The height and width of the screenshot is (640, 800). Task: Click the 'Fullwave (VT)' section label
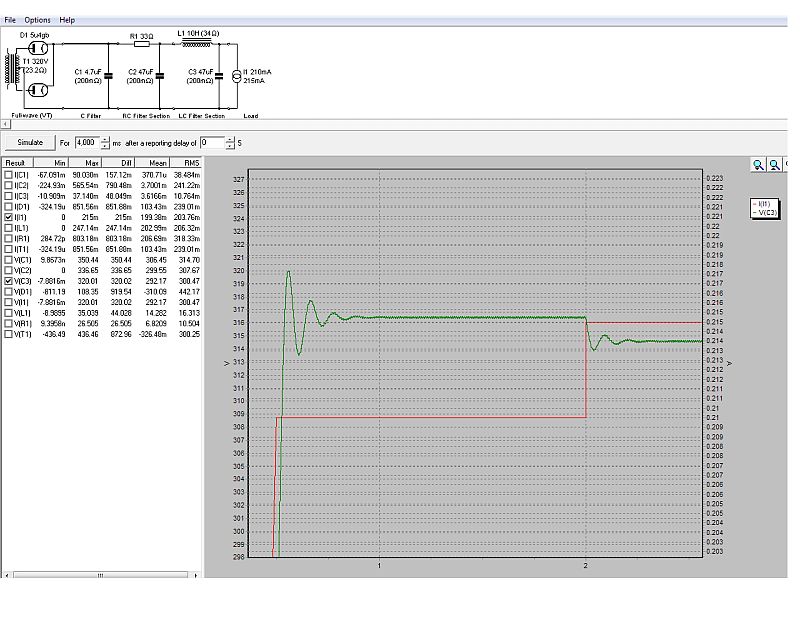click(32, 116)
